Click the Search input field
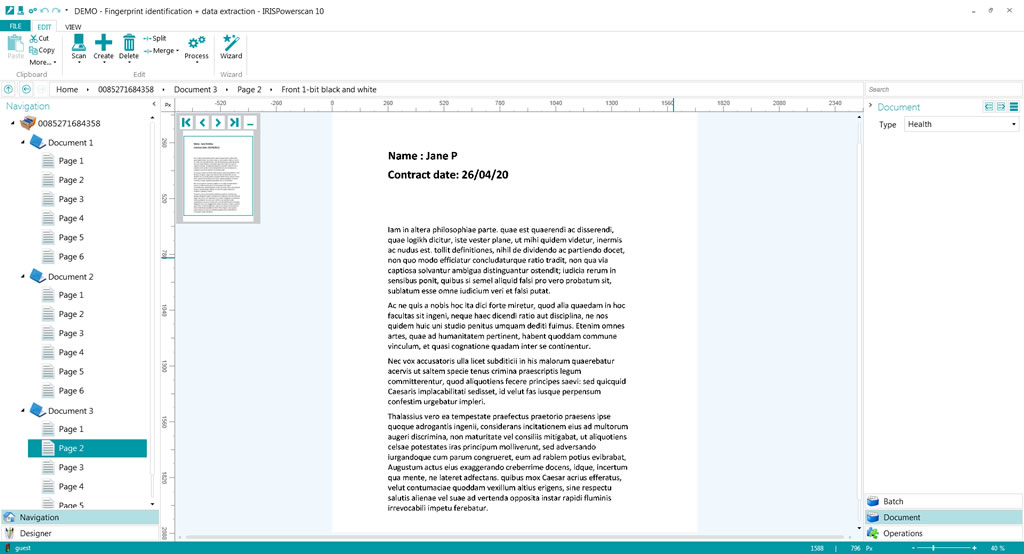 (942, 89)
